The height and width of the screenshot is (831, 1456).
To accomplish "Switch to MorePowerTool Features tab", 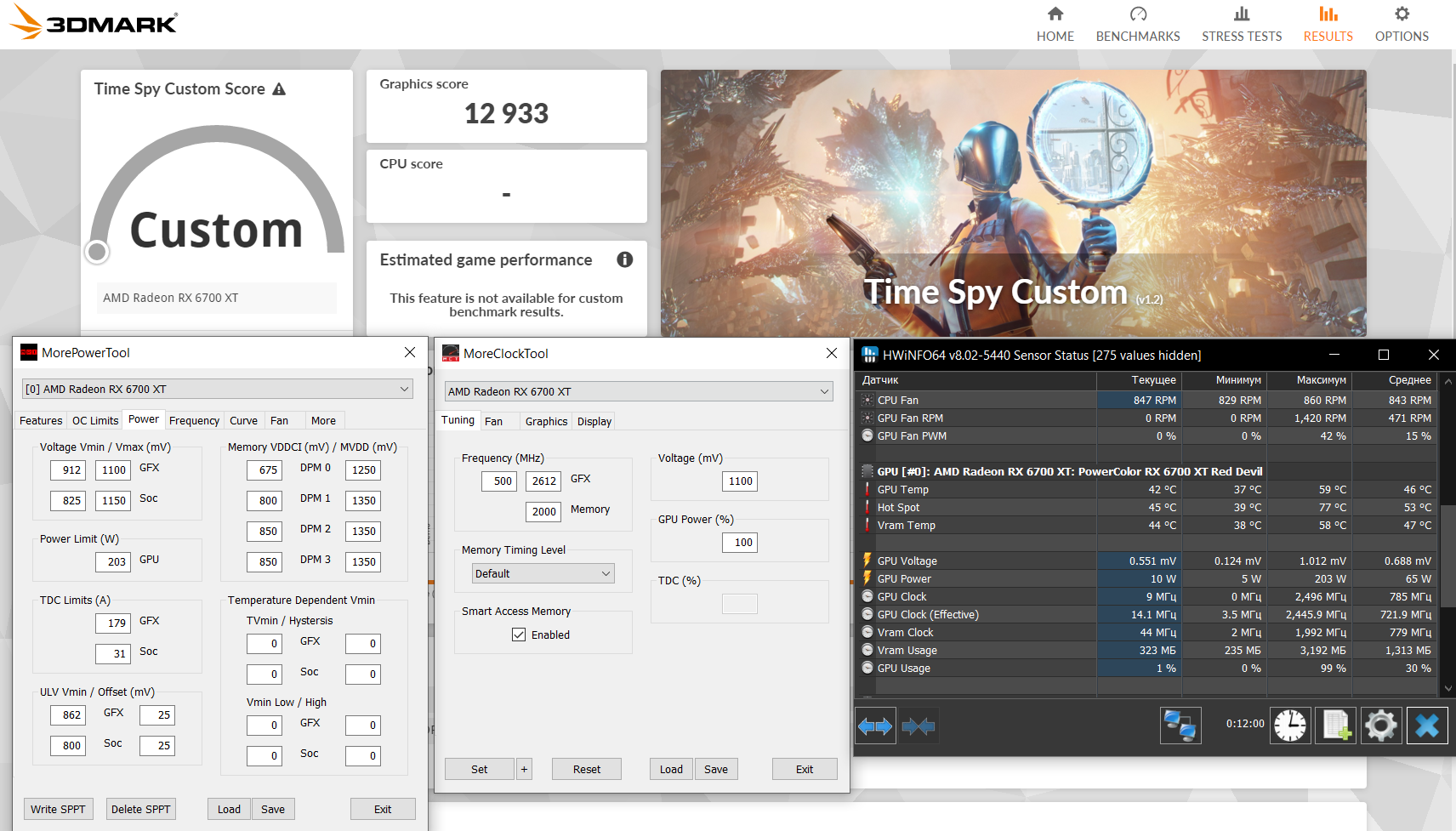I will pyautogui.click(x=41, y=420).
